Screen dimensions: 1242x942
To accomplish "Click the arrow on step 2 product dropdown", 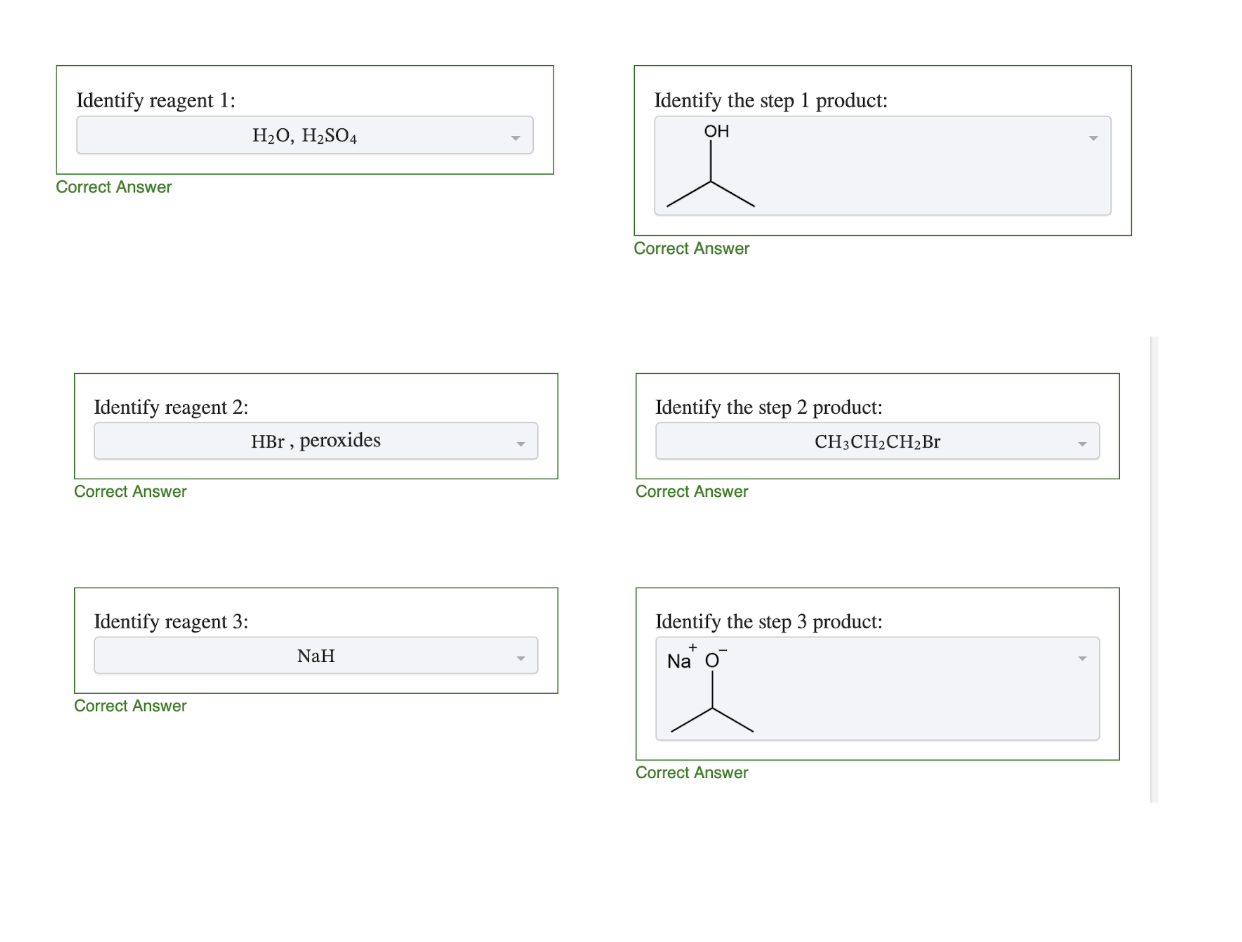I will click(x=1081, y=443).
